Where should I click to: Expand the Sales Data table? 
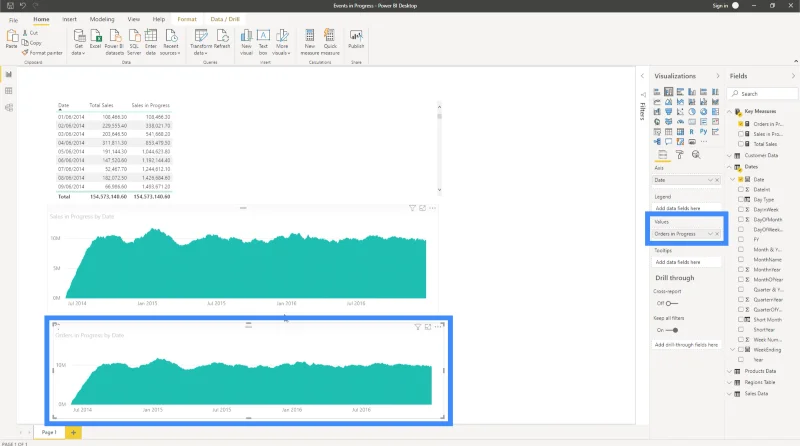point(730,393)
